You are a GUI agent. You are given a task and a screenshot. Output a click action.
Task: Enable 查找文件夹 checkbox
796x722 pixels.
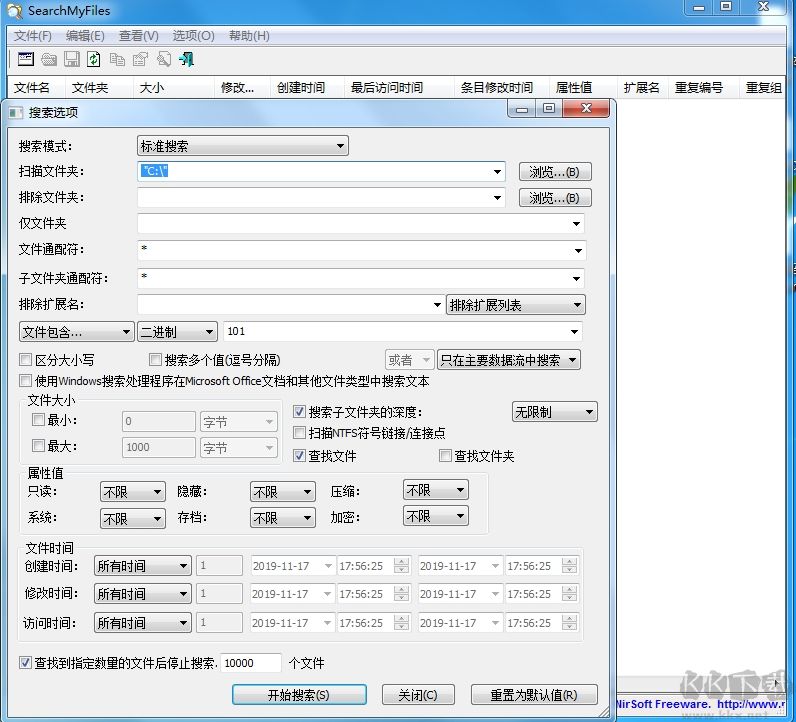click(x=445, y=455)
